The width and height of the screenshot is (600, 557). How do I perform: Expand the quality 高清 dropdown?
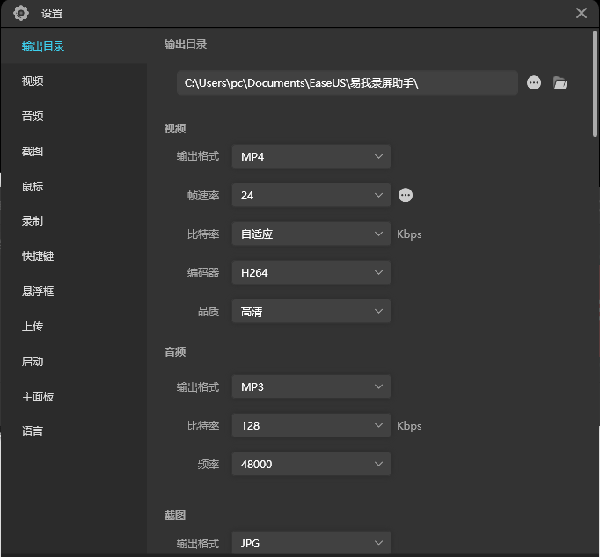310,311
